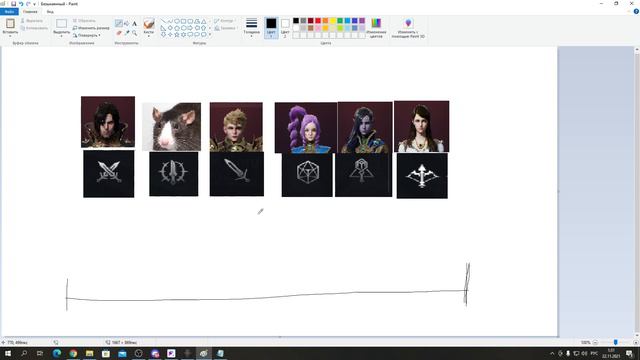
Task: Click the zoom in plus button
Action: coord(636,342)
